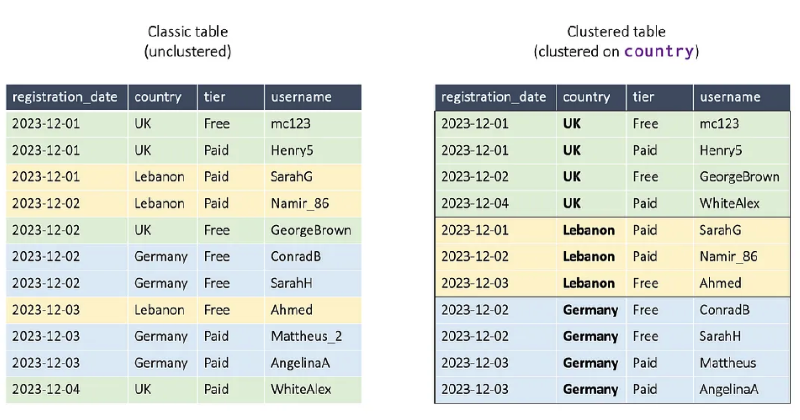Select the country header in classic table
This screenshot has height=420, width=800.
(158, 97)
